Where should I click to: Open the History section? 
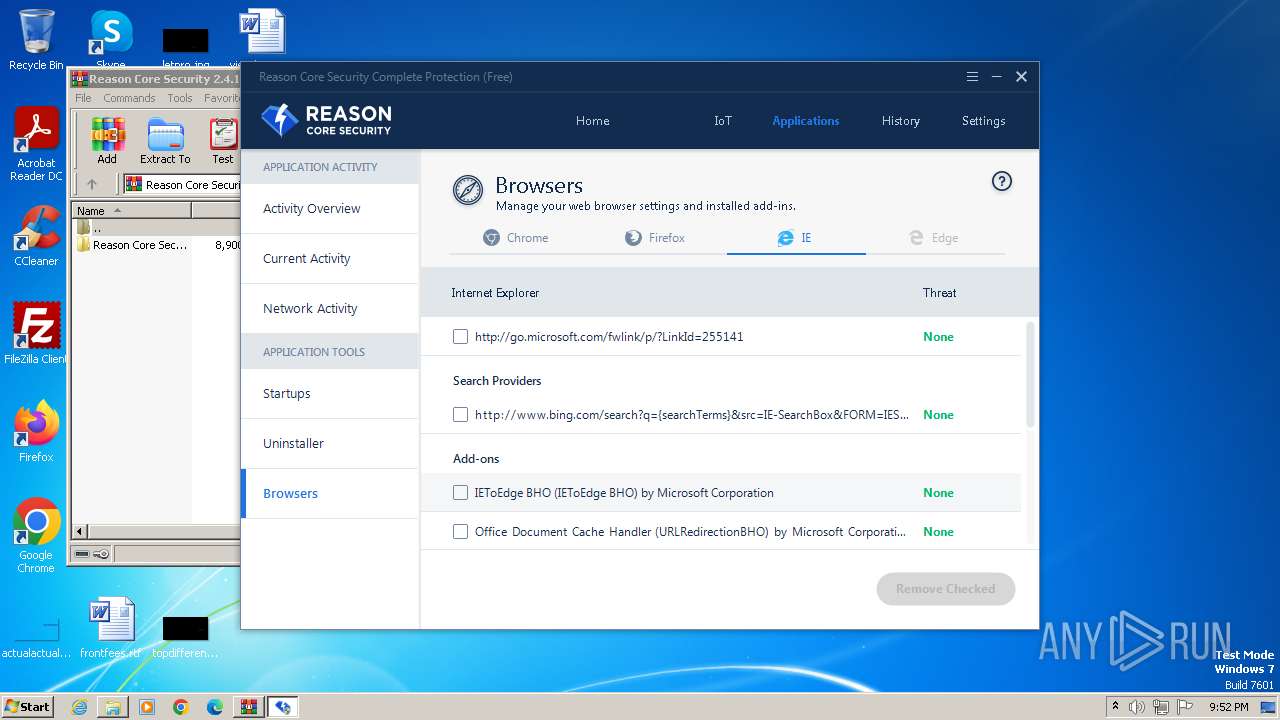click(901, 121)
